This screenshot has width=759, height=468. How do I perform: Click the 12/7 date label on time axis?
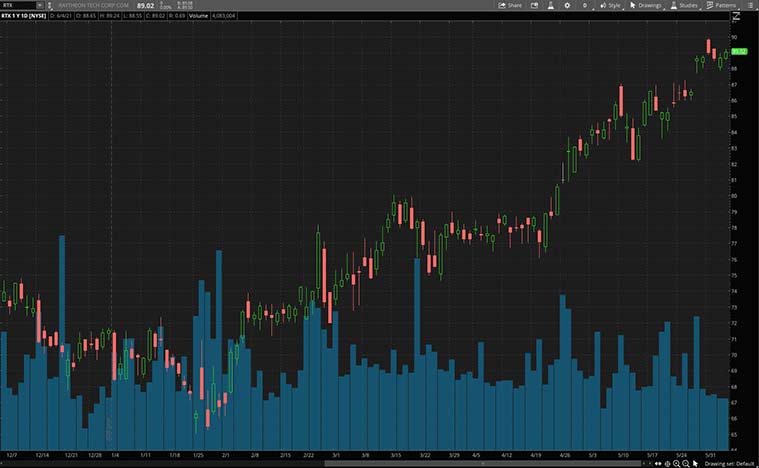12,455
